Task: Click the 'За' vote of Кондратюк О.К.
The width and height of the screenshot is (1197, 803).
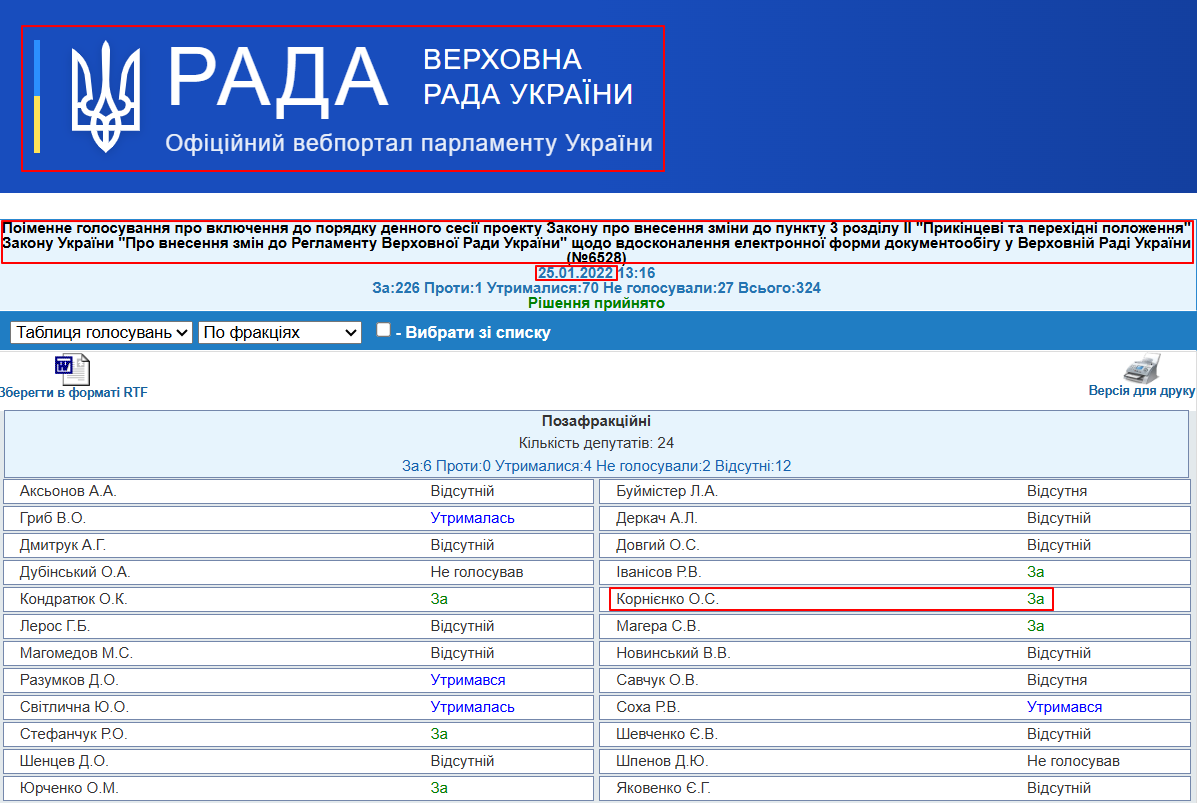Action: pyautogui.click(x=439, y=598)
